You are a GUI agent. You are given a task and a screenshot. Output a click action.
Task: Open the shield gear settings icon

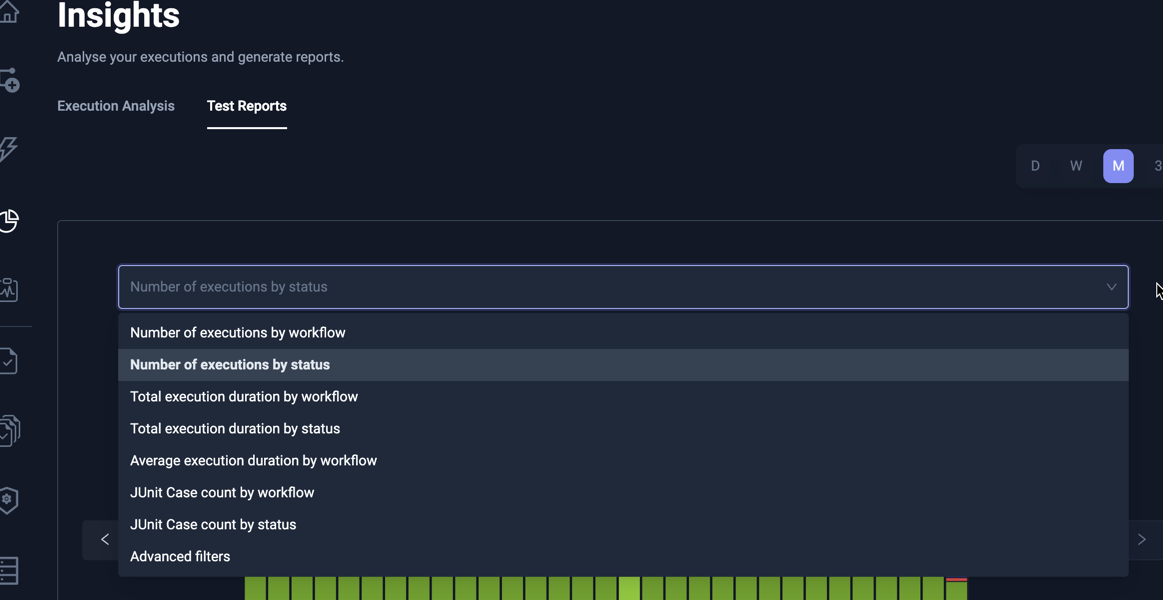coord(8,500)
